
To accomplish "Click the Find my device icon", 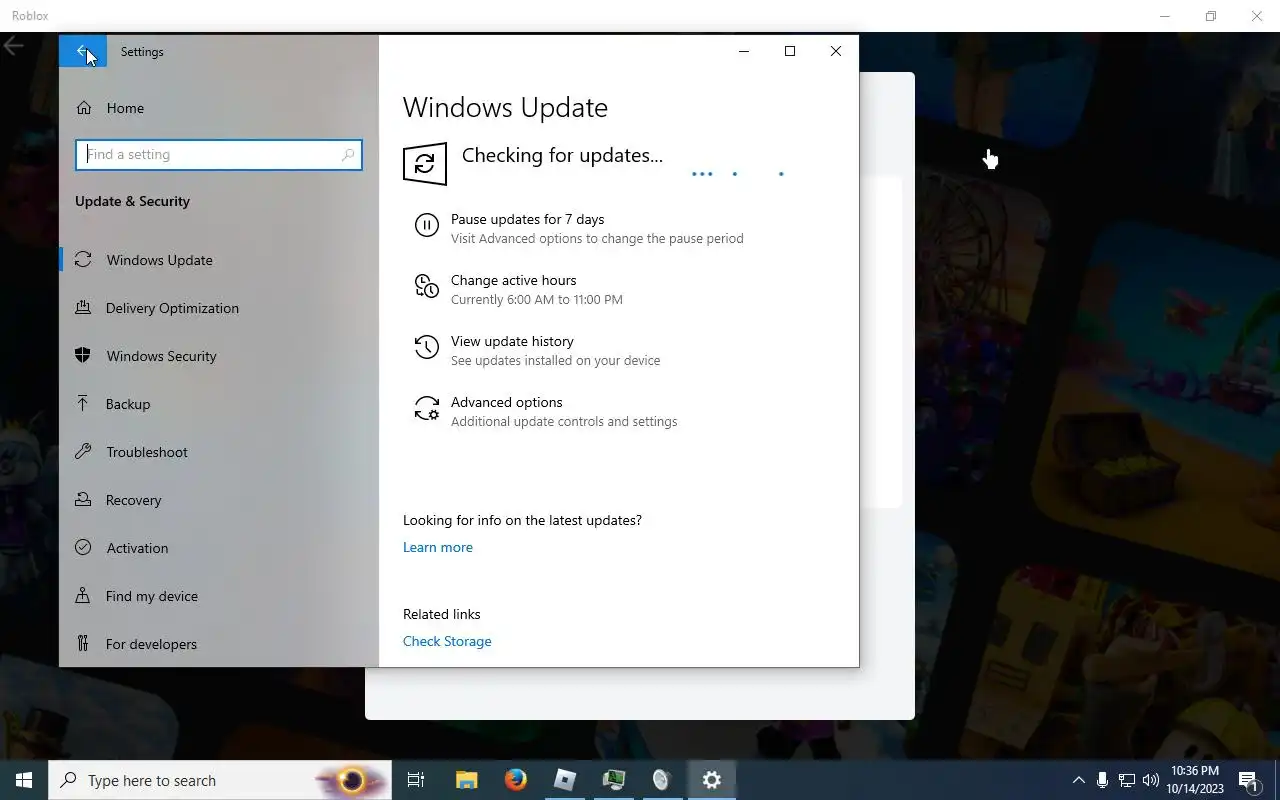I will pyautogui.click(x=84, y=596).
